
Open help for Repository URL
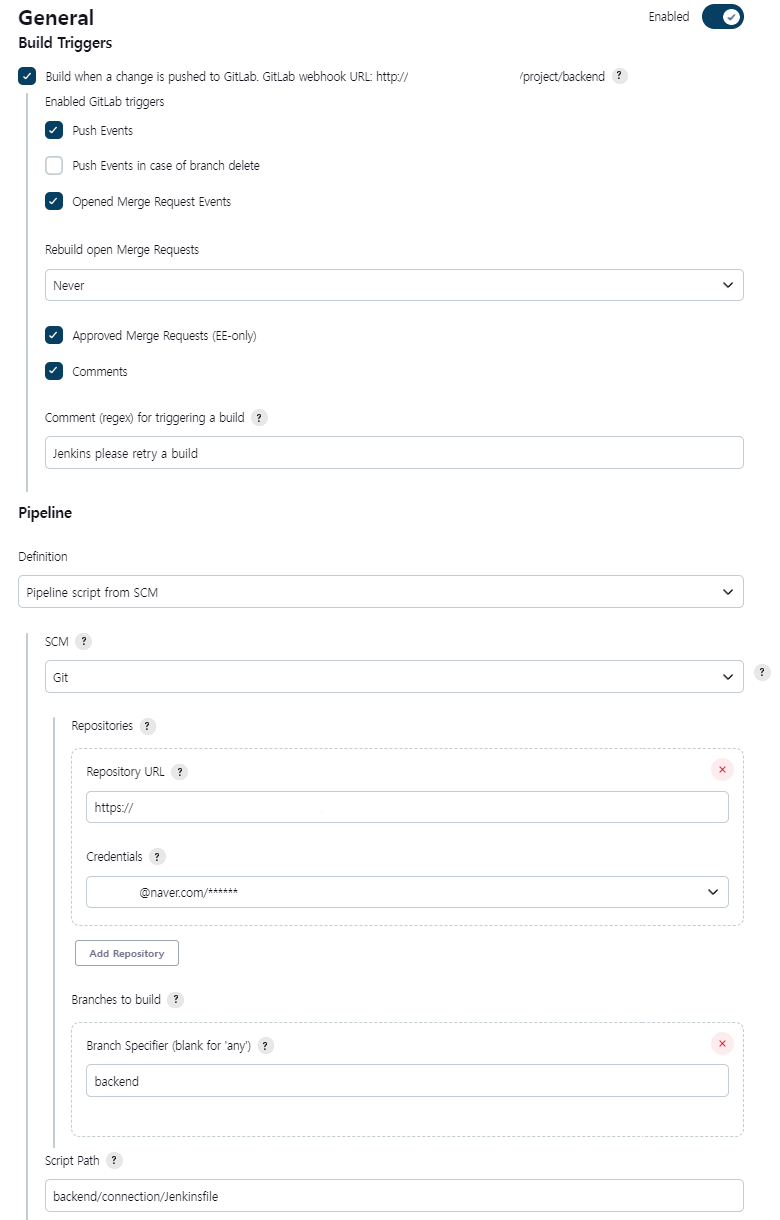(179, 772)
